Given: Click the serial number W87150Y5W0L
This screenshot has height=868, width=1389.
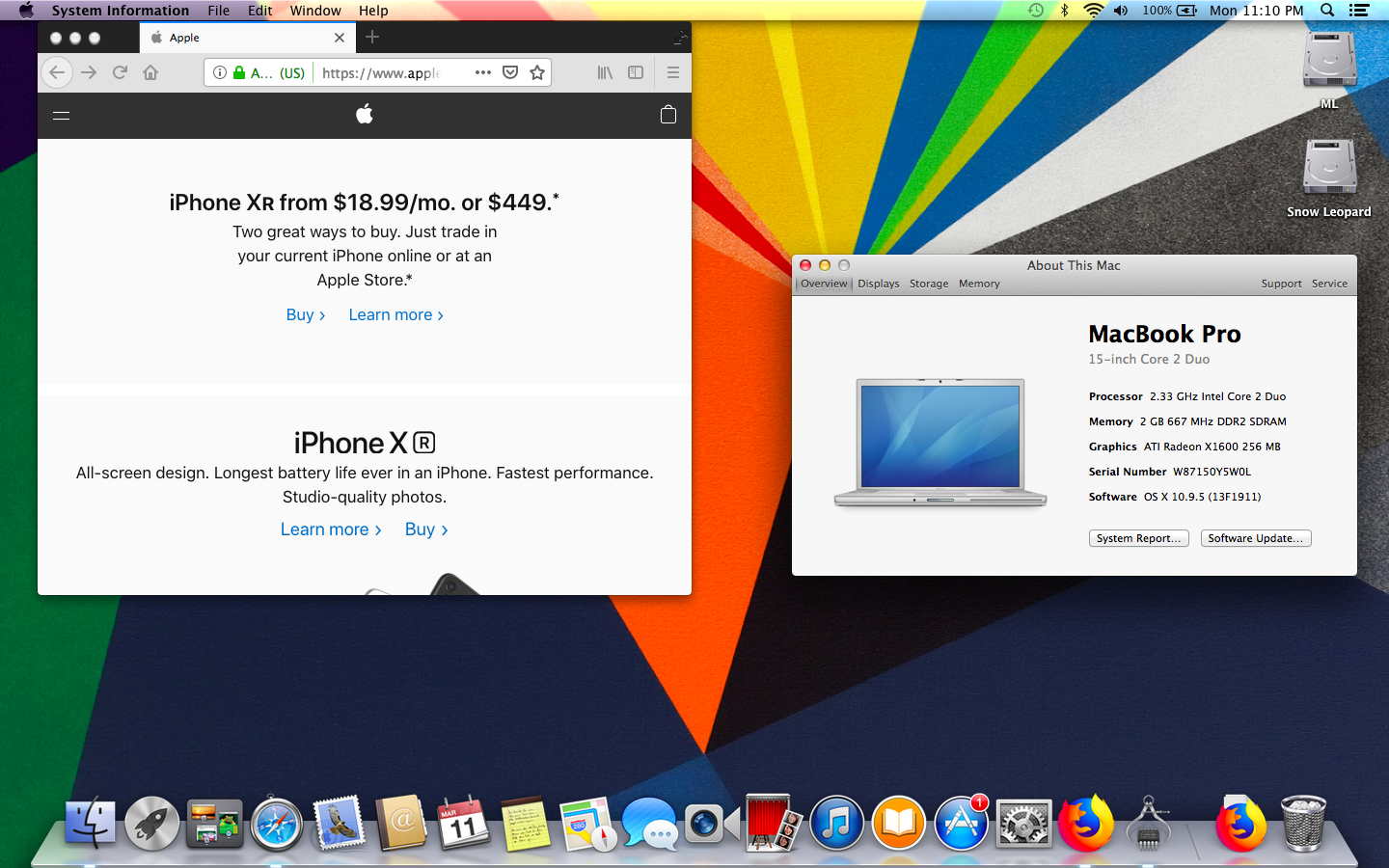Looking at the screenshot, I should pos(1212,472).
